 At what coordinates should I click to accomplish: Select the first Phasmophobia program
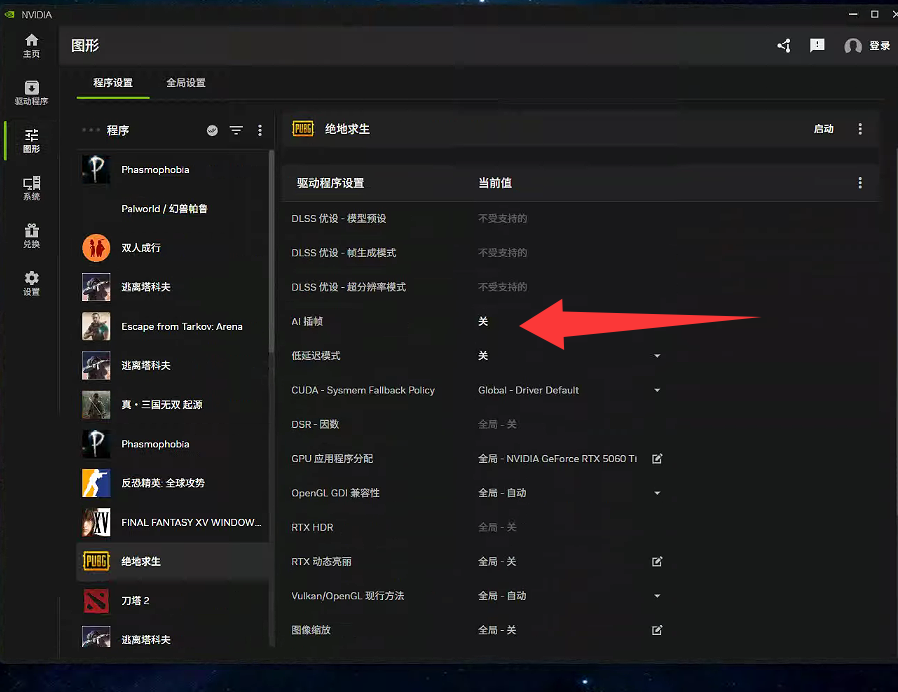pos(172,170)
